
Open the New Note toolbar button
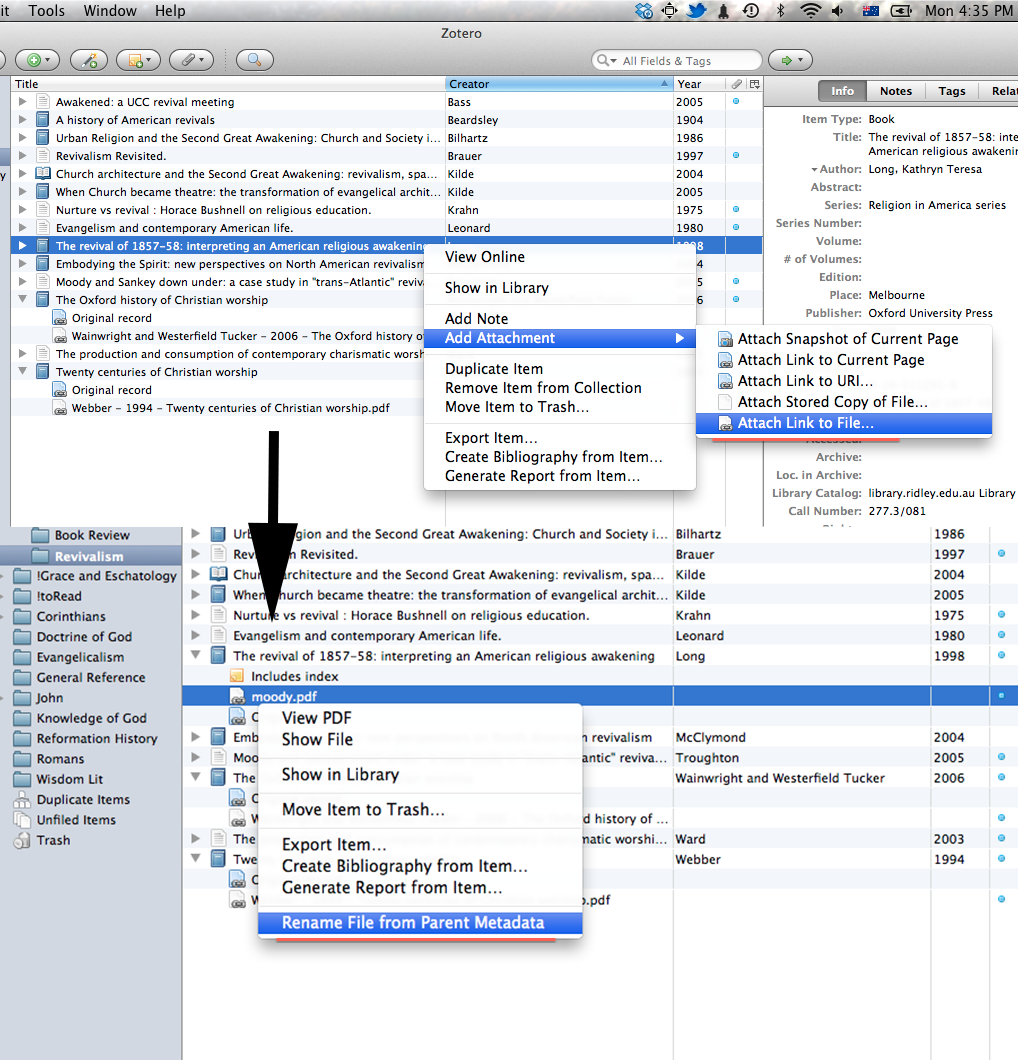[x=137, y=61]
